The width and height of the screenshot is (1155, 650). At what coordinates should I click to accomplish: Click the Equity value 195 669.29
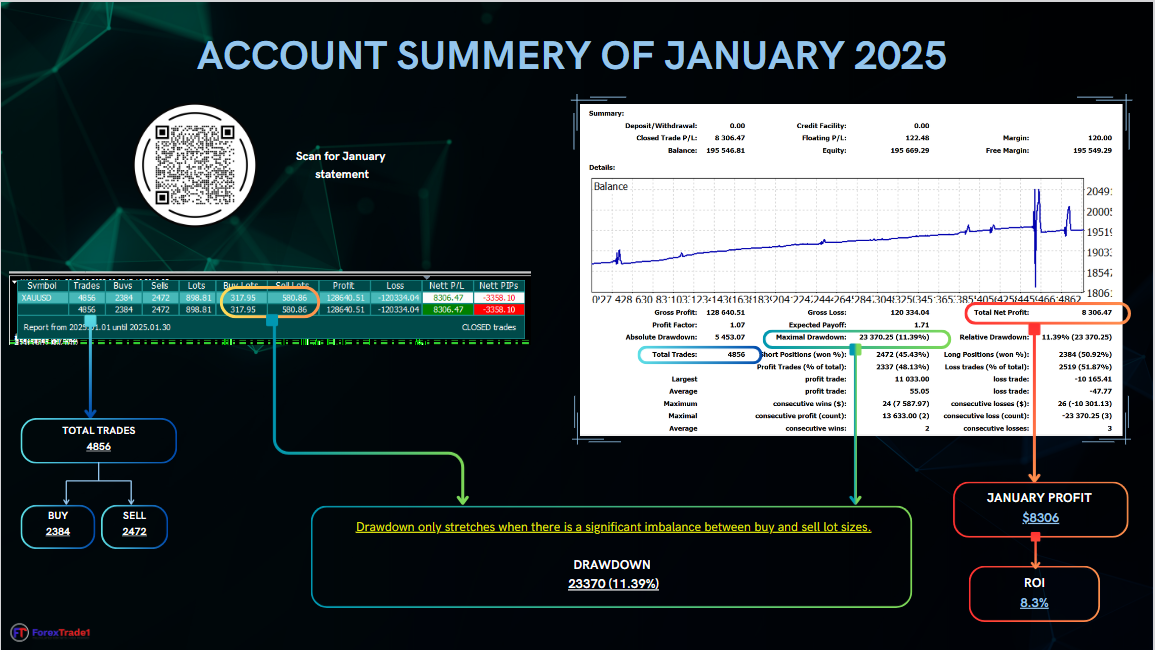click(x=910, y=150)
